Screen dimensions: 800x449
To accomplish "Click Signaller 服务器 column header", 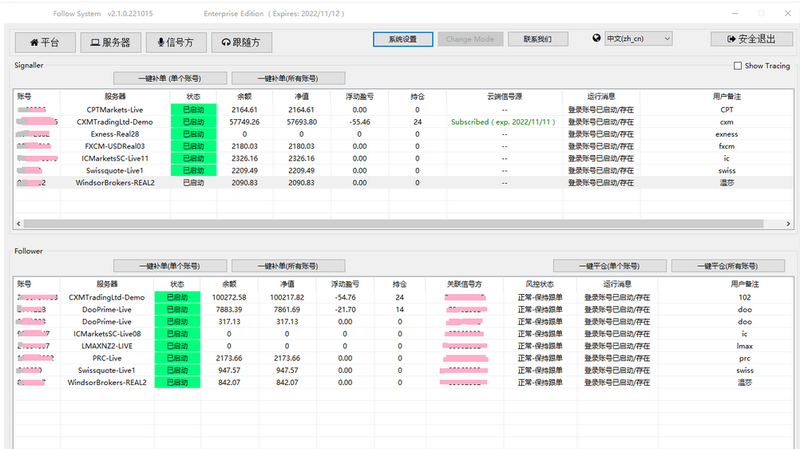I will [x=115, y=96].
